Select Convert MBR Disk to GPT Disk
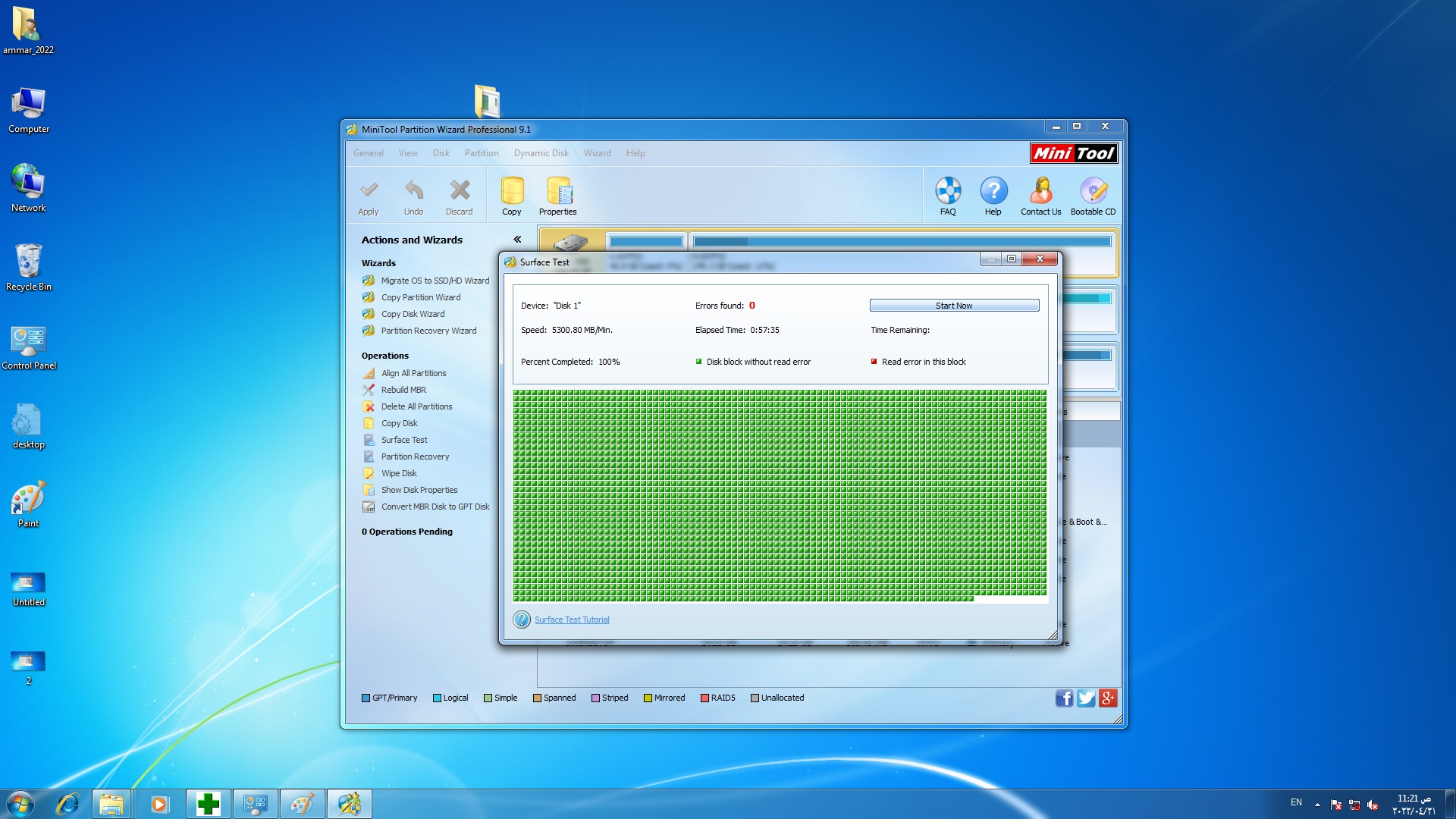The image size is (1456, 819). tap(426, 507)
